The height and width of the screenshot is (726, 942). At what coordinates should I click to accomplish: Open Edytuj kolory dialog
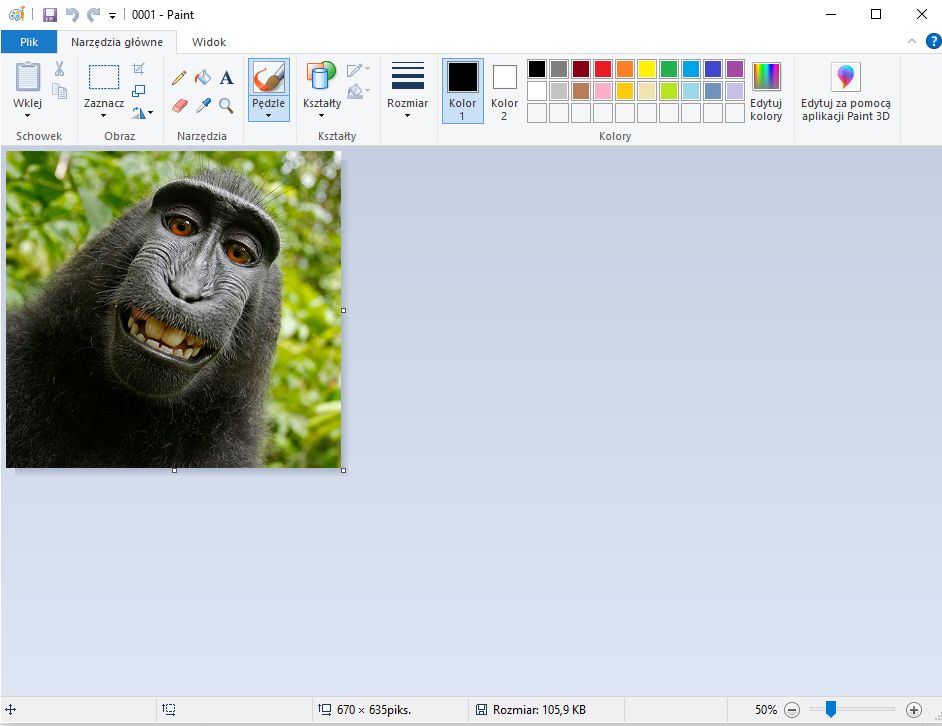[x=765, y=91]
